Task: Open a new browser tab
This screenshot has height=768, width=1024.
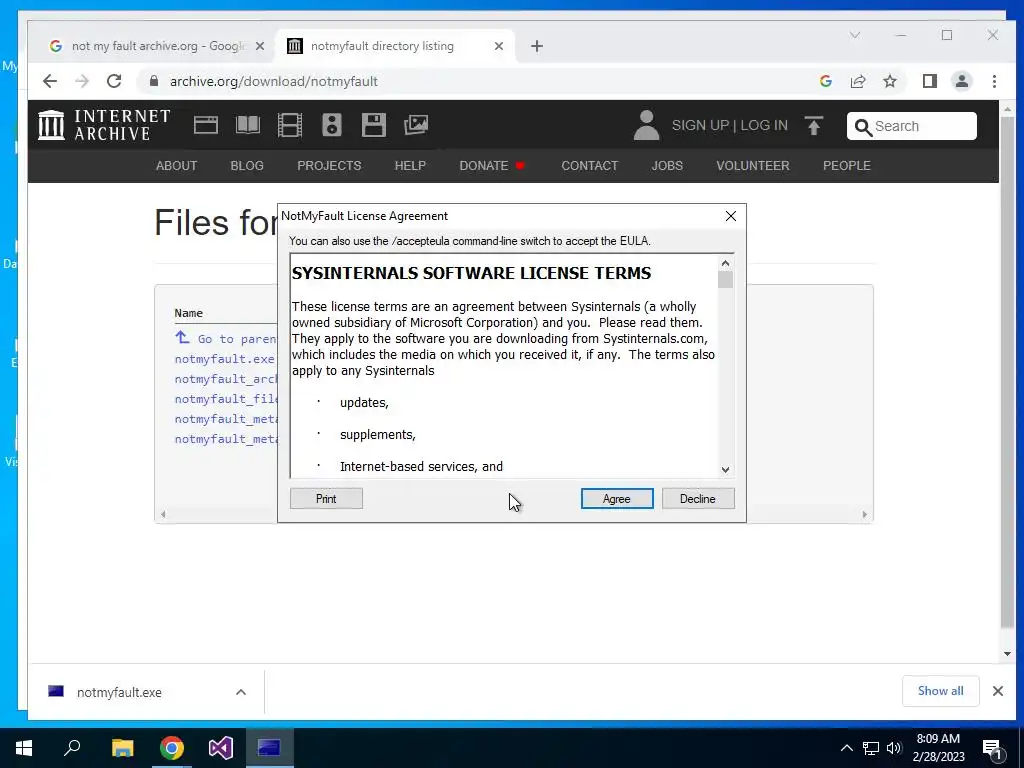Action: [536, 46]
